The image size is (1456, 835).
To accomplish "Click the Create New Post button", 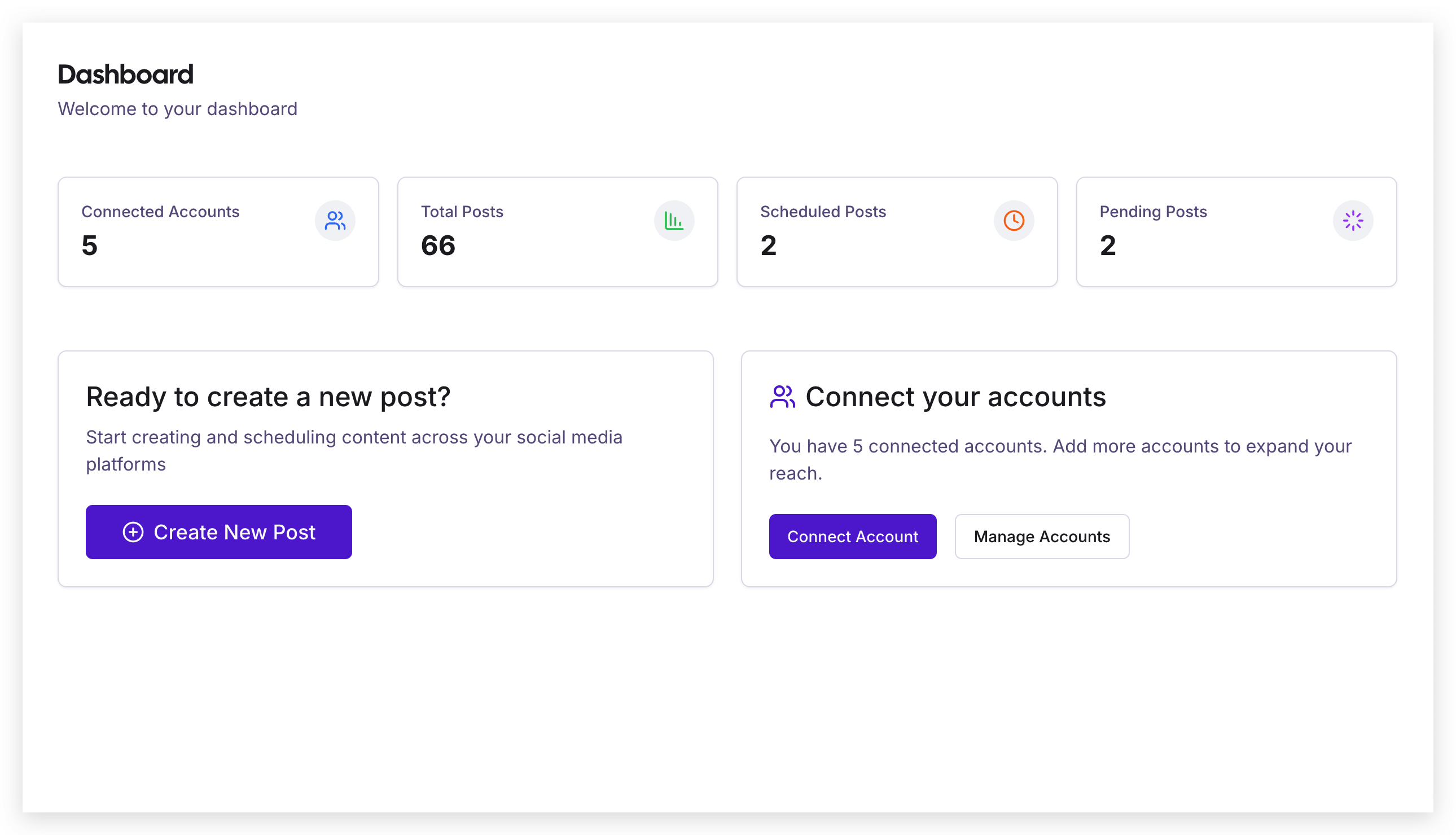I will point(218,532).
